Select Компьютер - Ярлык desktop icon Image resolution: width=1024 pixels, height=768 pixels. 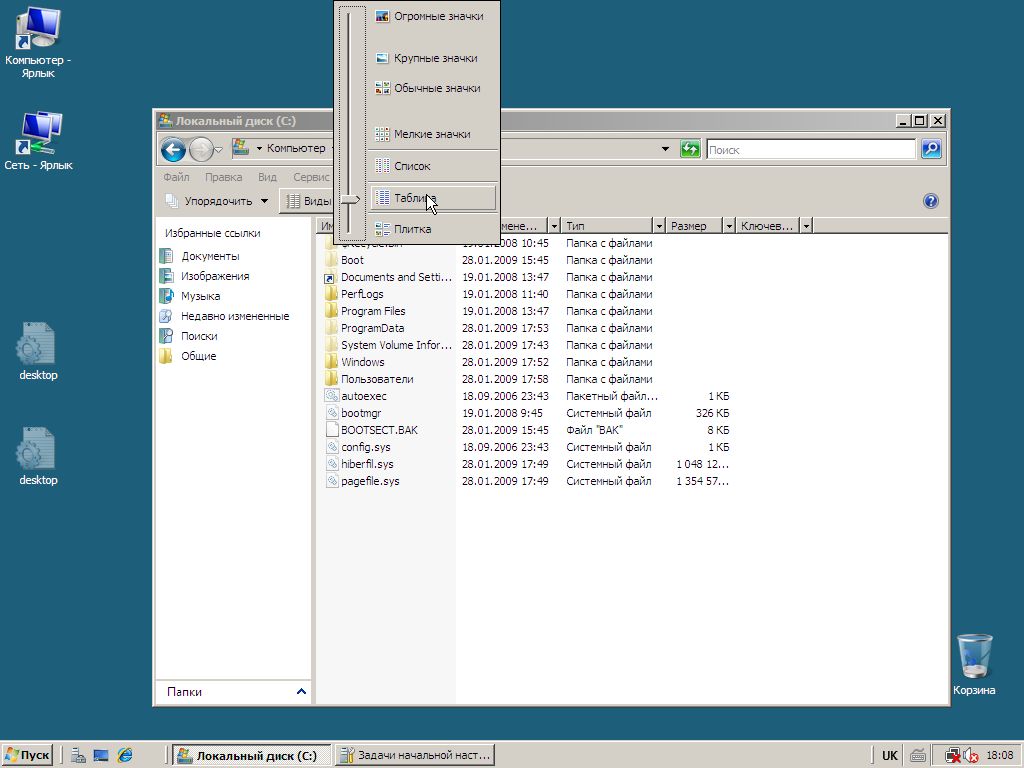point(38,44)
